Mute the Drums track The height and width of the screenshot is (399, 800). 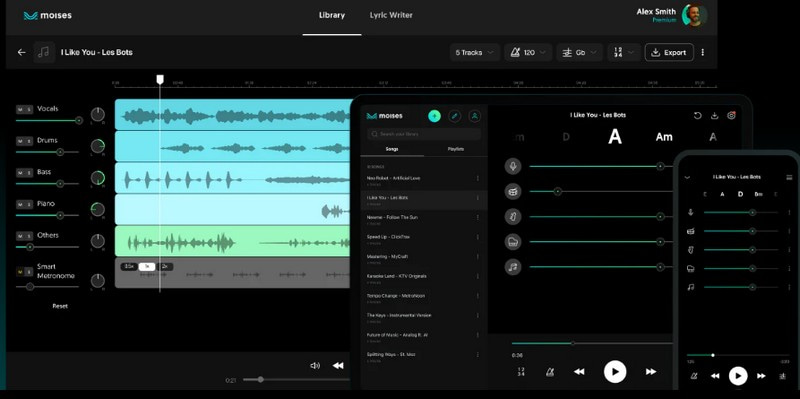click(20, 141)
